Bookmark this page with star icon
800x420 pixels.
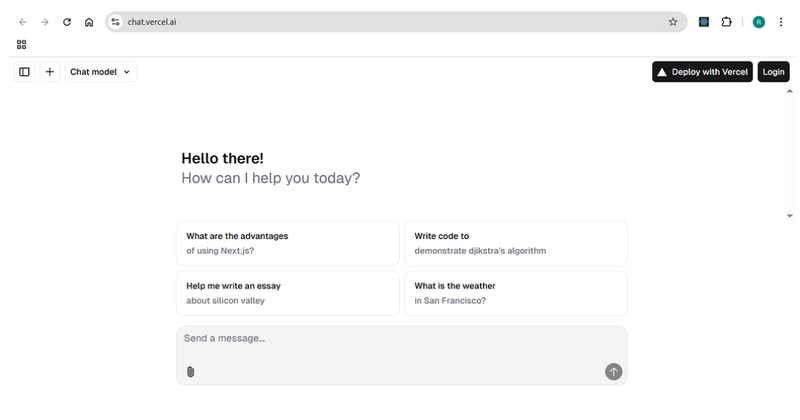(x=673, y=22)
